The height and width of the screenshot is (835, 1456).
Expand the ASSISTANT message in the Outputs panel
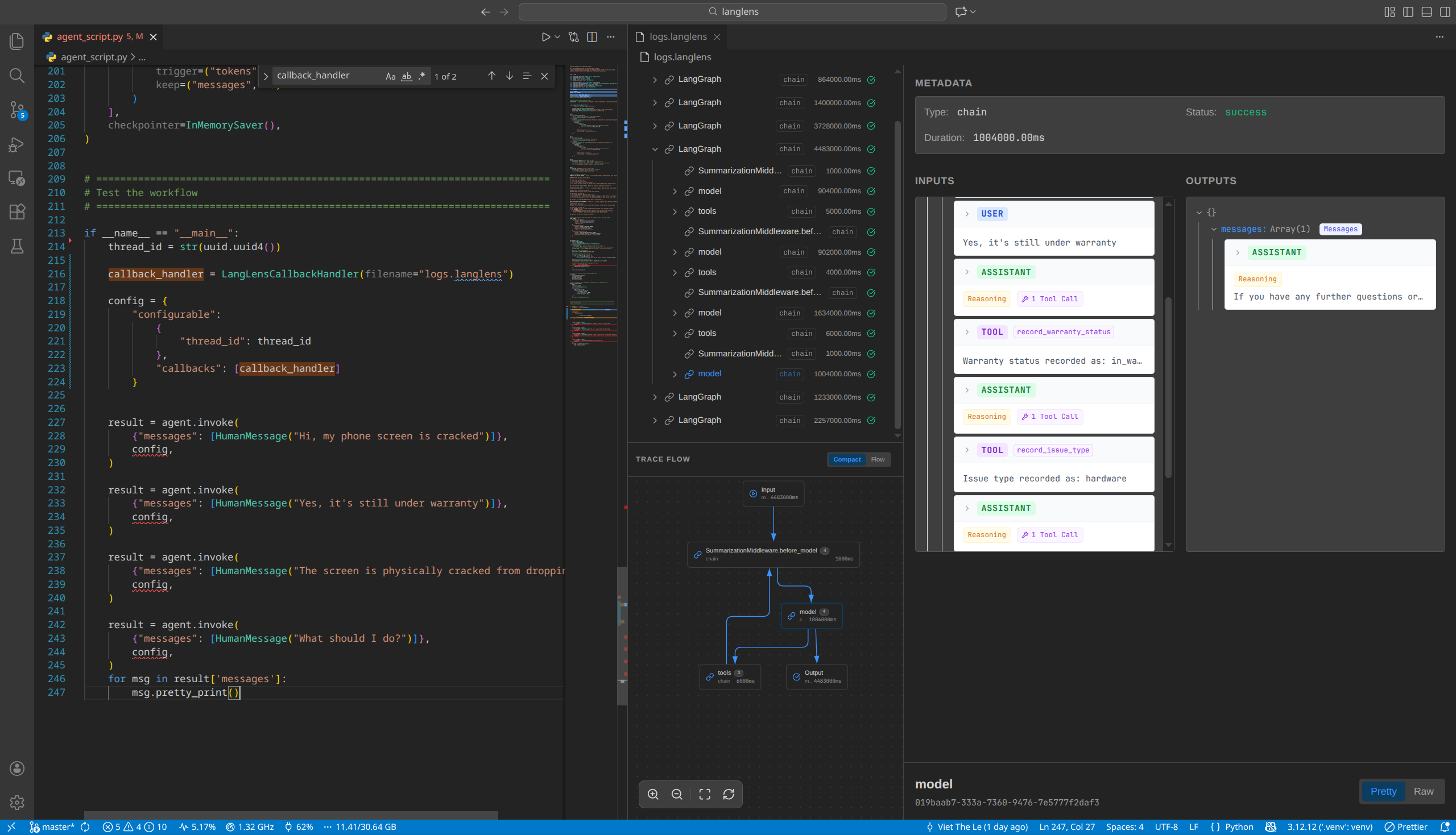coord(1239,252)
